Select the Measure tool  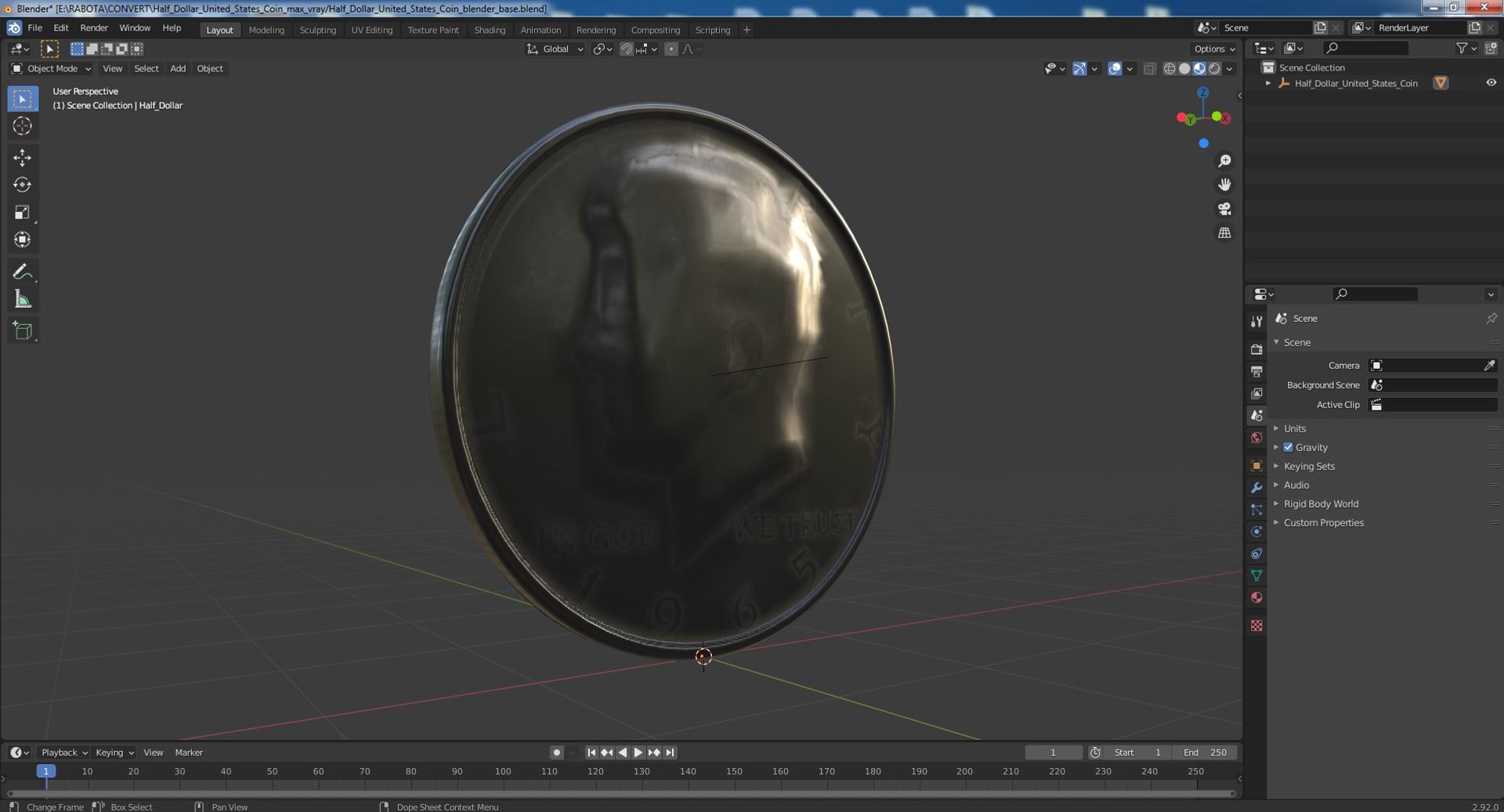(x=22, y=299)
